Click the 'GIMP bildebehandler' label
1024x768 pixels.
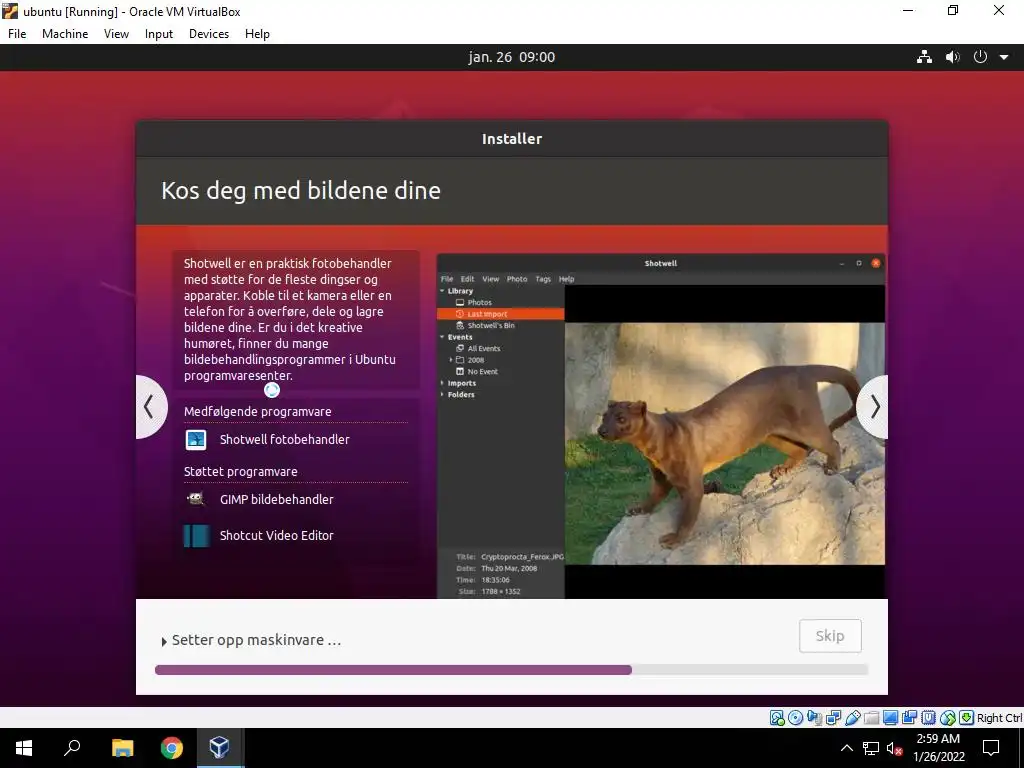(x=277, y=500)
